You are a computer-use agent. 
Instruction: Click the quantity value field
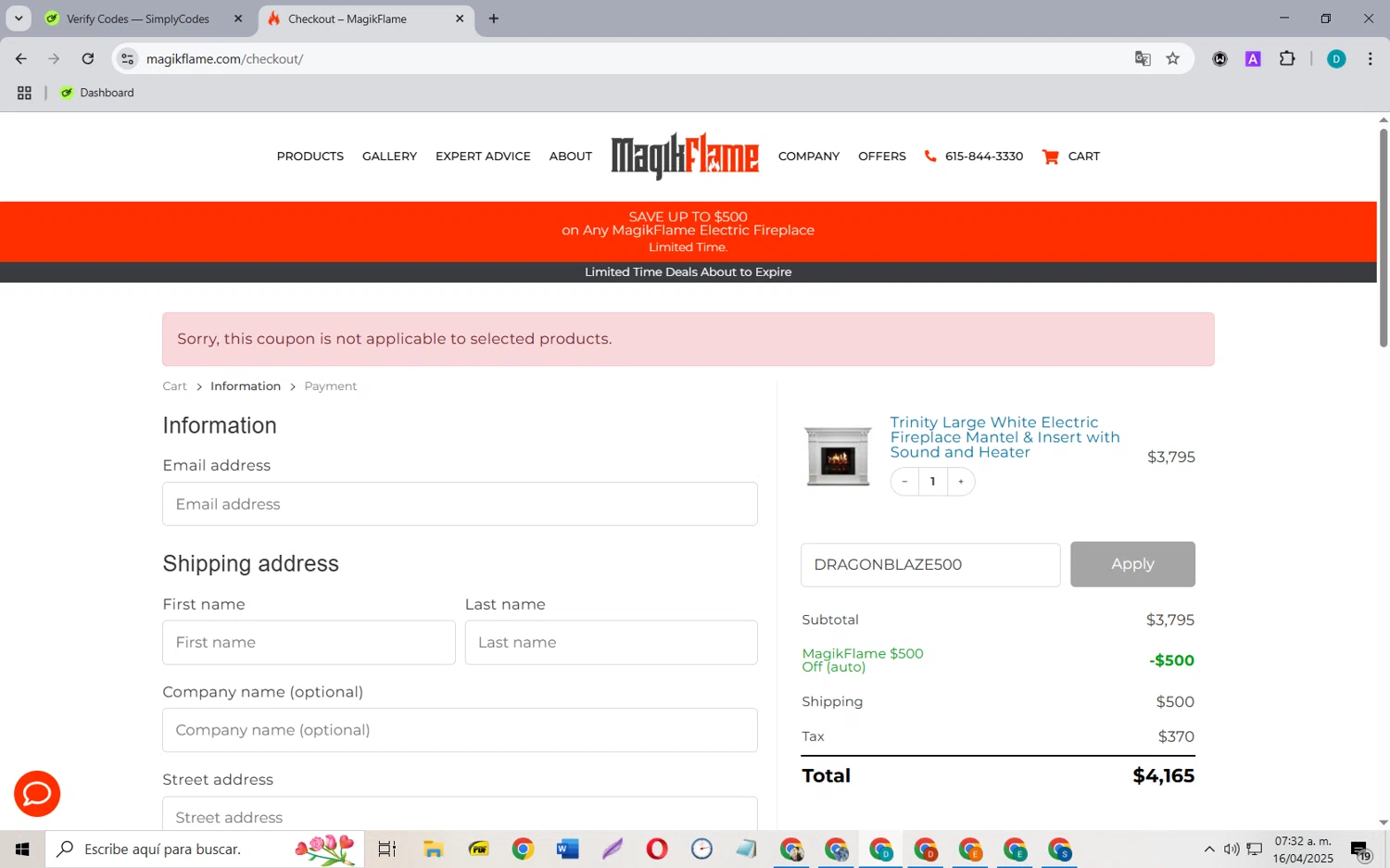pyautogui.click(x=933, y=482)
